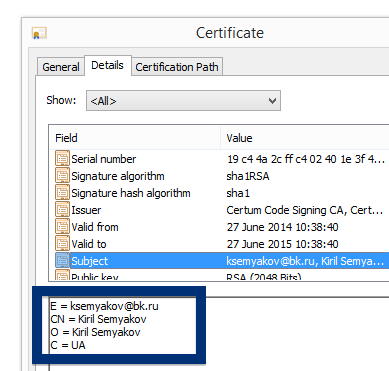Click the Signature hash algorithm row icon
The image size is (389, 371).
(x=62, y=193)
